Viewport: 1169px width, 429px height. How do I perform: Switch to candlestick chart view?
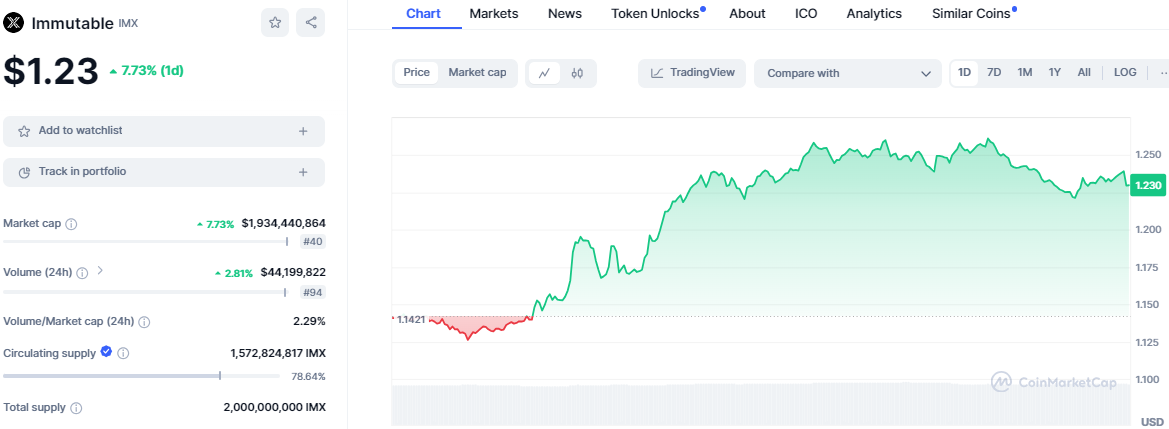point(577,73)
